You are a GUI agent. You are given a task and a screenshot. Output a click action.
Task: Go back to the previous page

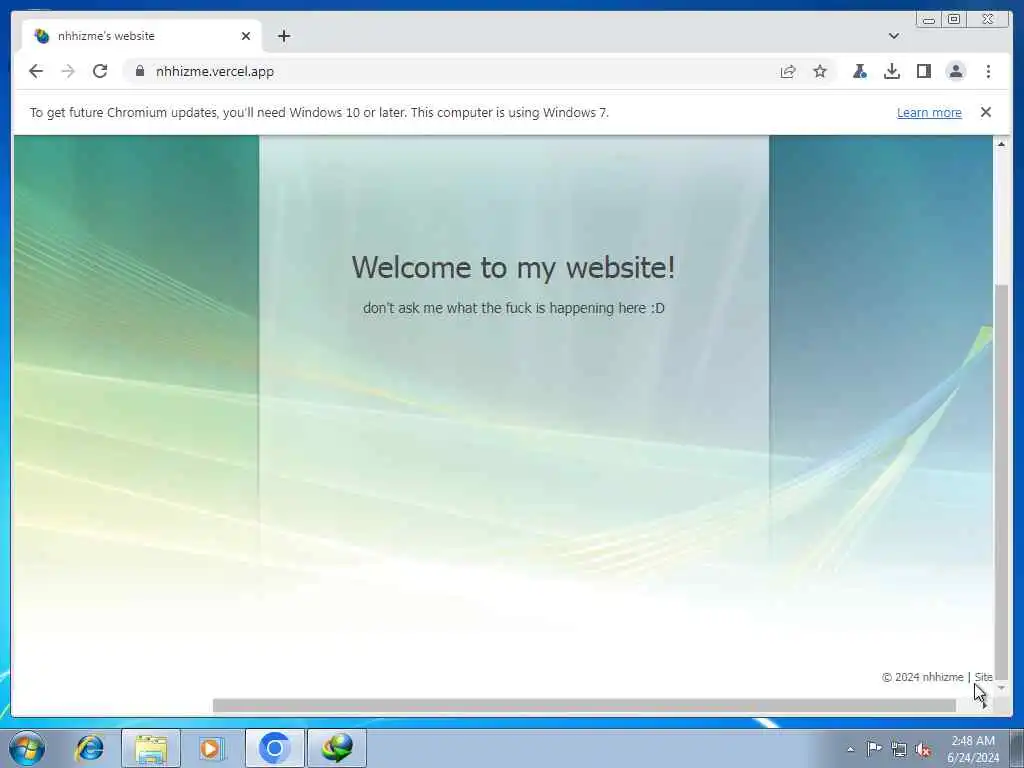tap(36, 71)
